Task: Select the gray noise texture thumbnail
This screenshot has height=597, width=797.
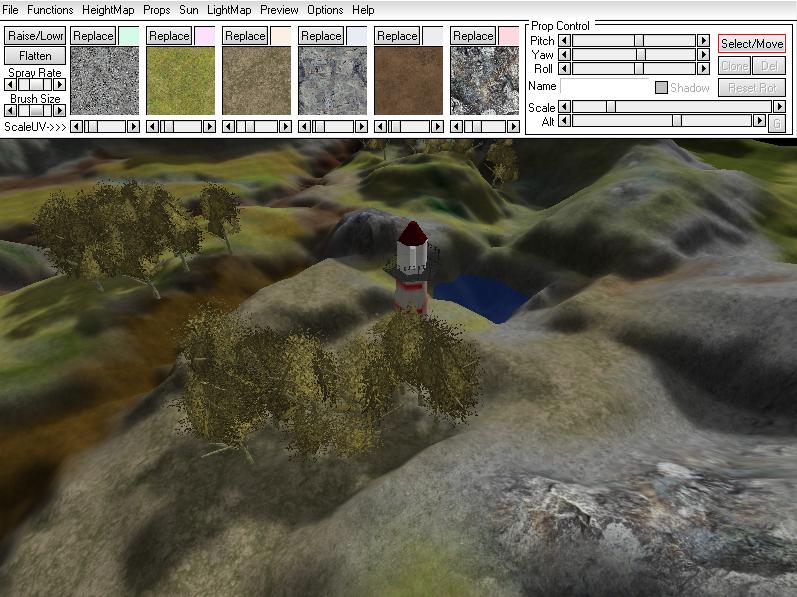Action: pos(105,81)
